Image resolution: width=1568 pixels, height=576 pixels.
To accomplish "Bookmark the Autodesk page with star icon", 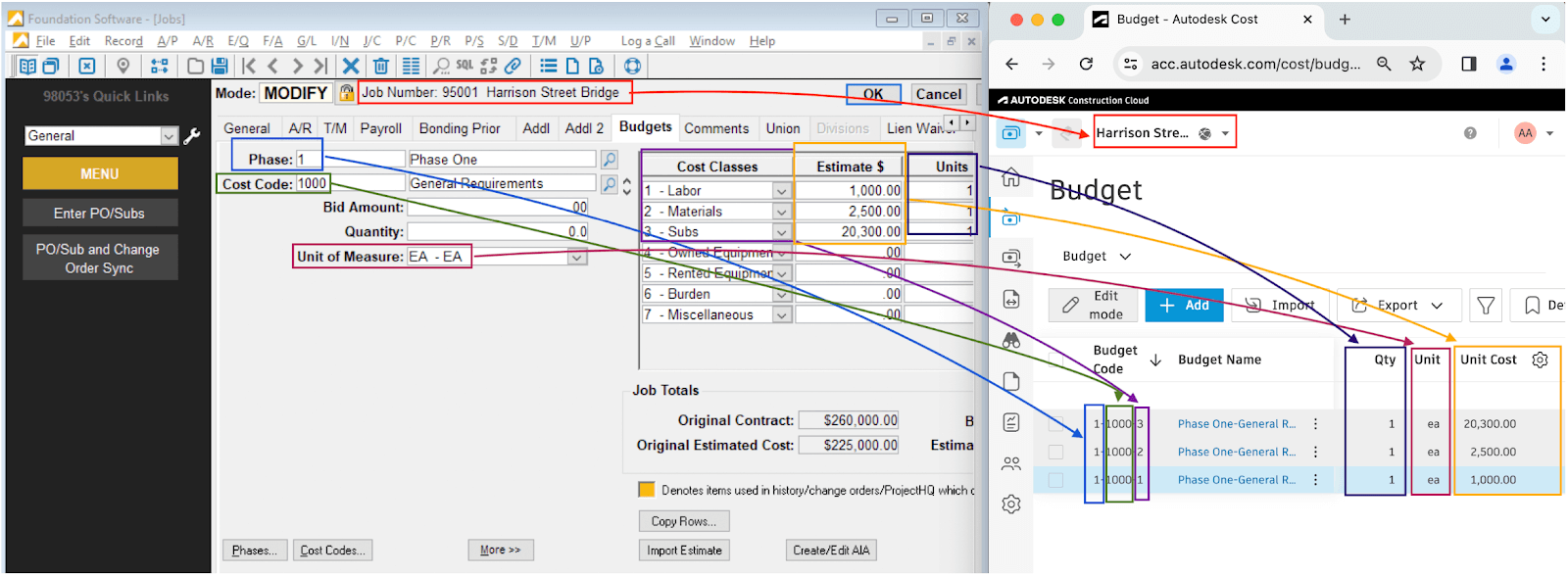I will (1417, 64).
